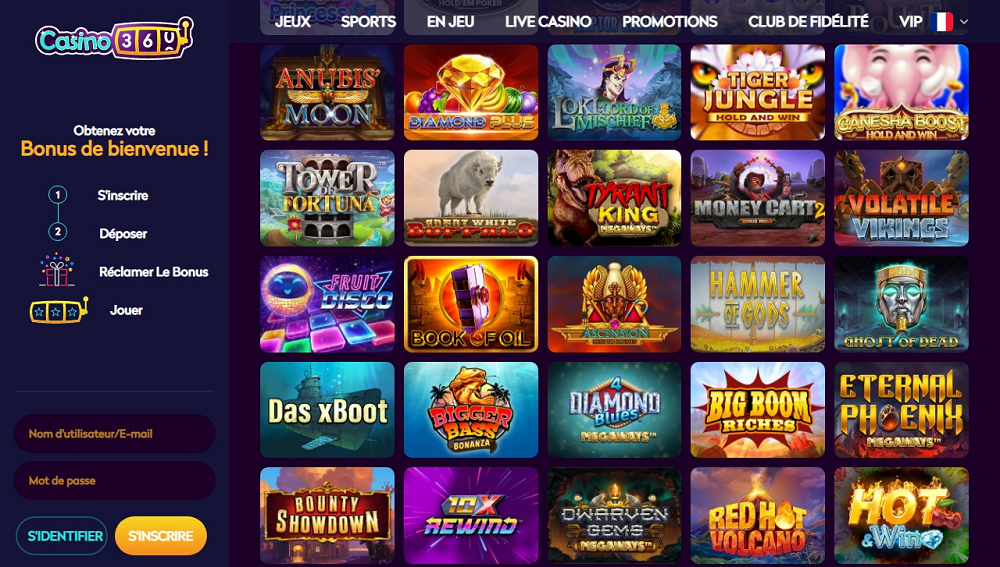This screenshot has width=1000, height=567.
Task: Click the French flag language icon
Action: (941, 22)
